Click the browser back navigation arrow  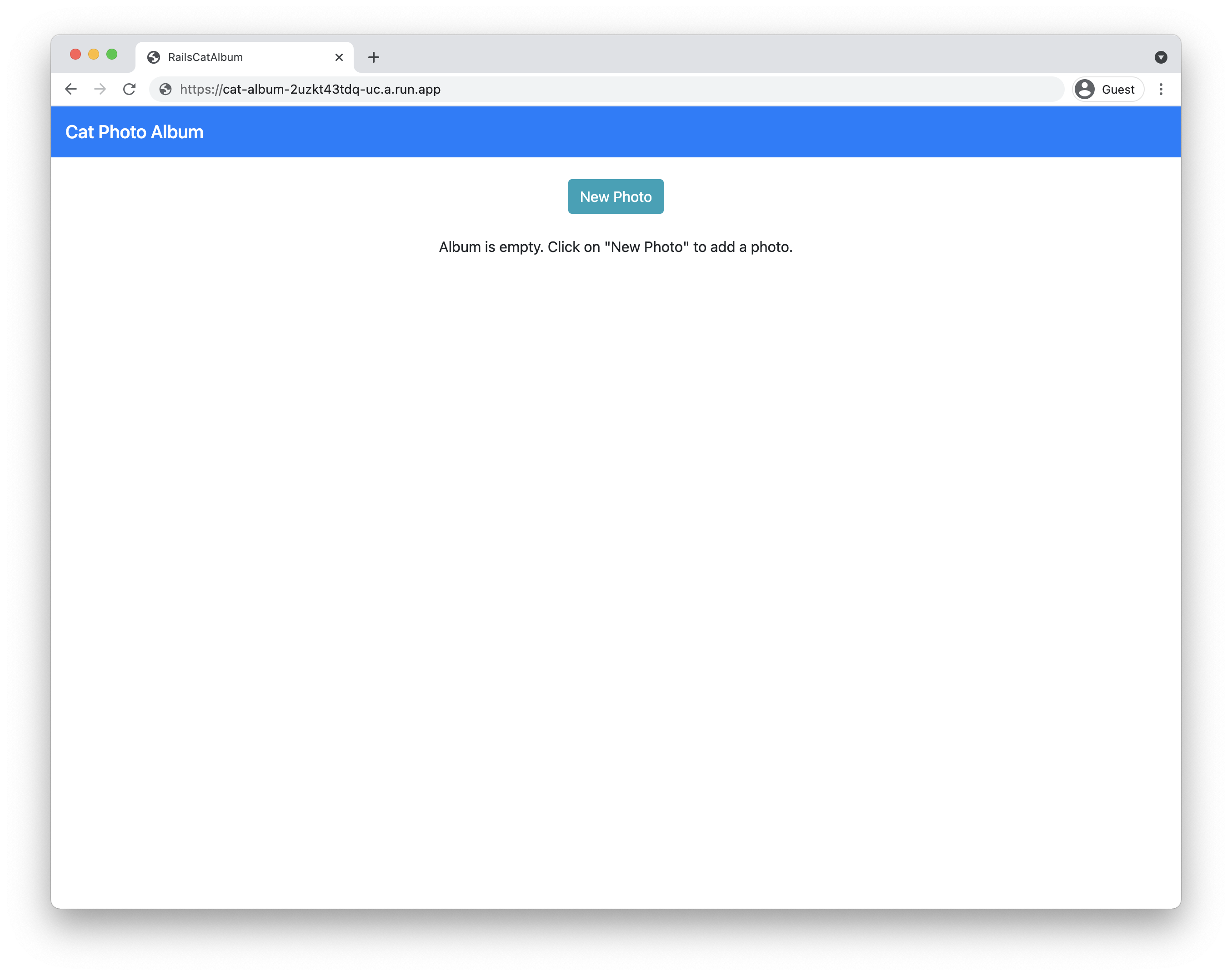[71, 90]
